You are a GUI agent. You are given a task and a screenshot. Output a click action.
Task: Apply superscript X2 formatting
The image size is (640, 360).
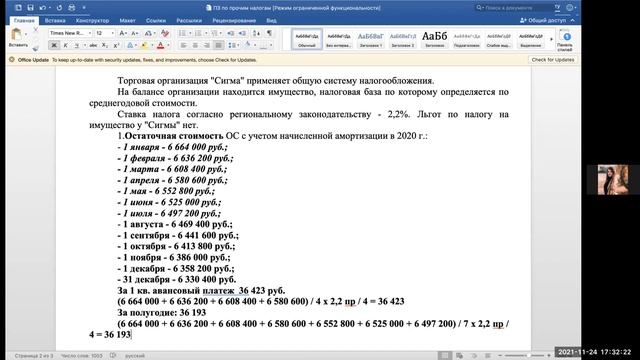click(x=116, y=45)
